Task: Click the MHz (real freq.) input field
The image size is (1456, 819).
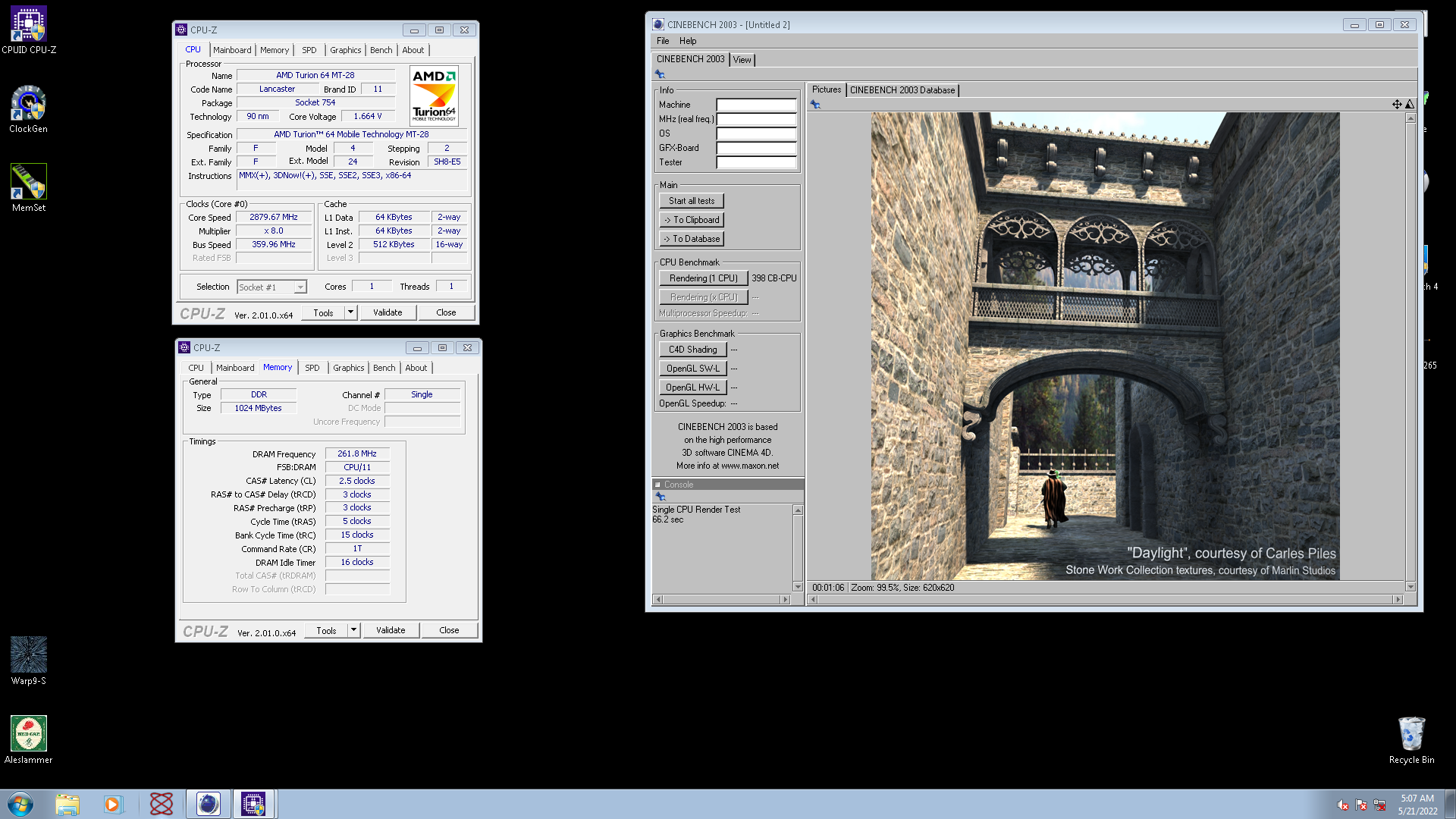Action: point(757,119)
